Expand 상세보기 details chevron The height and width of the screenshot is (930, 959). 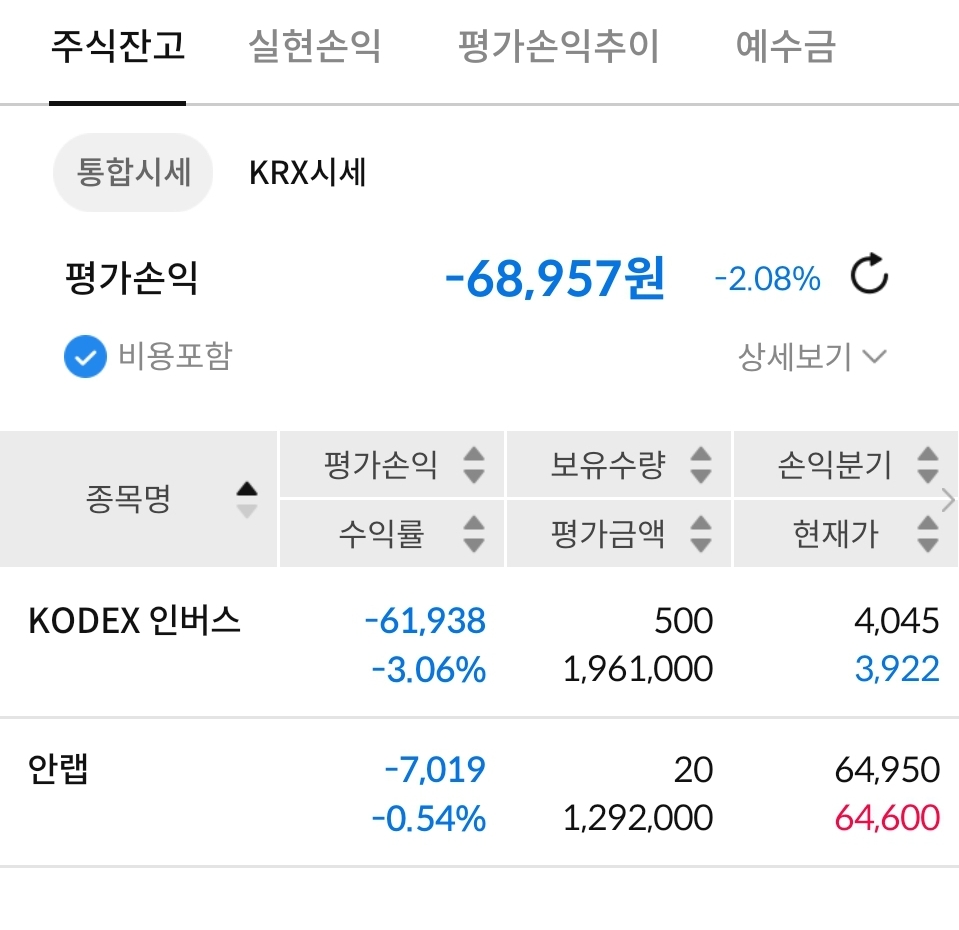(x=873, y=357)
